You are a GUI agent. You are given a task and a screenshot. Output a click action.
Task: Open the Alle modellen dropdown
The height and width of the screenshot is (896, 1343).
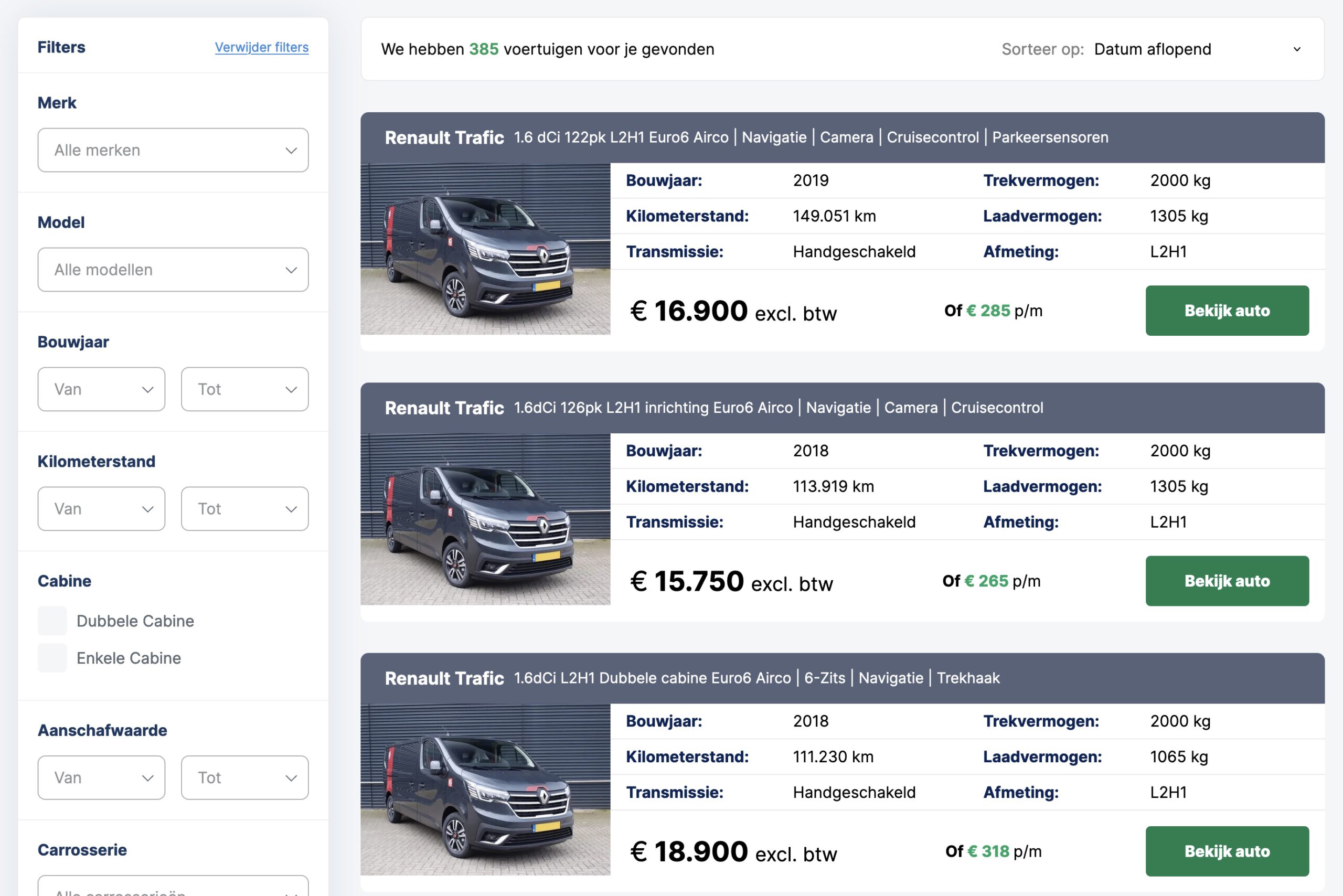[173, 270]
